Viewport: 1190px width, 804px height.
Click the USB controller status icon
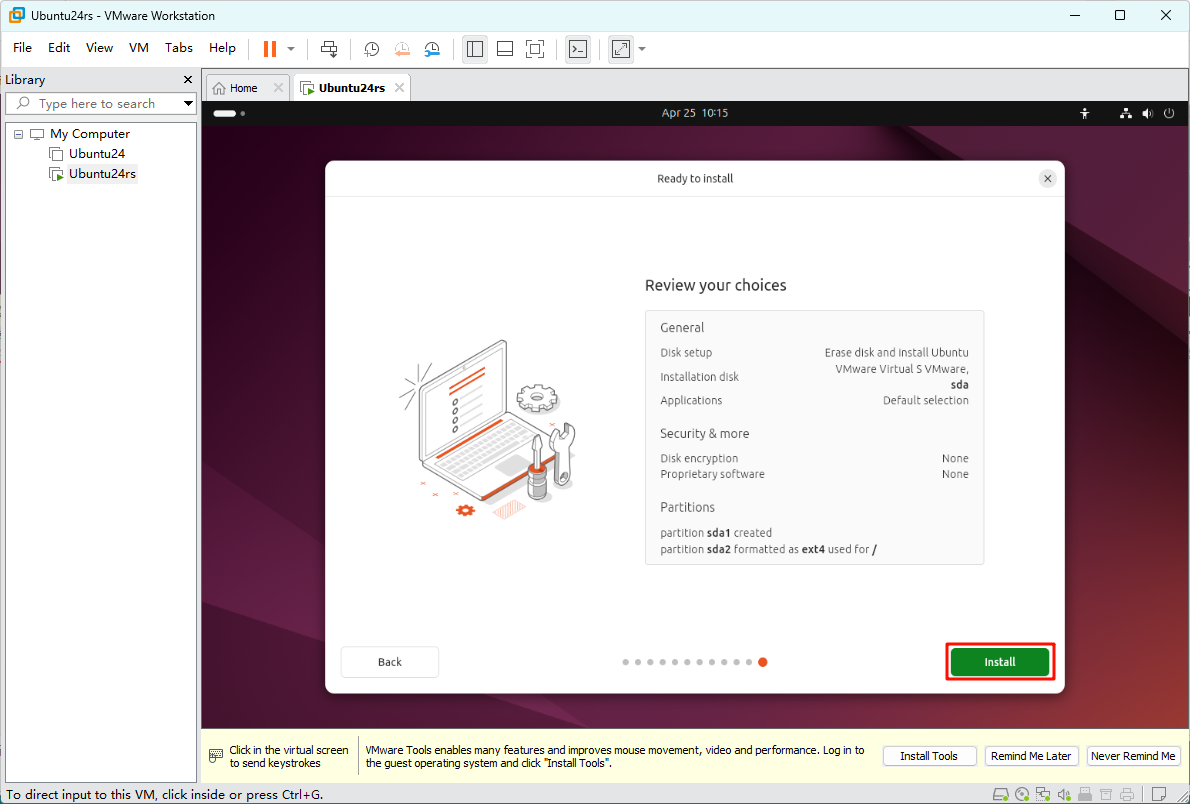1085,794
